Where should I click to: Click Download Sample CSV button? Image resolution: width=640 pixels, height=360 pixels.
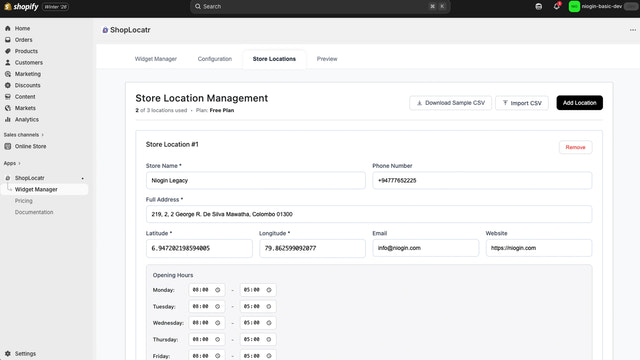451,103
